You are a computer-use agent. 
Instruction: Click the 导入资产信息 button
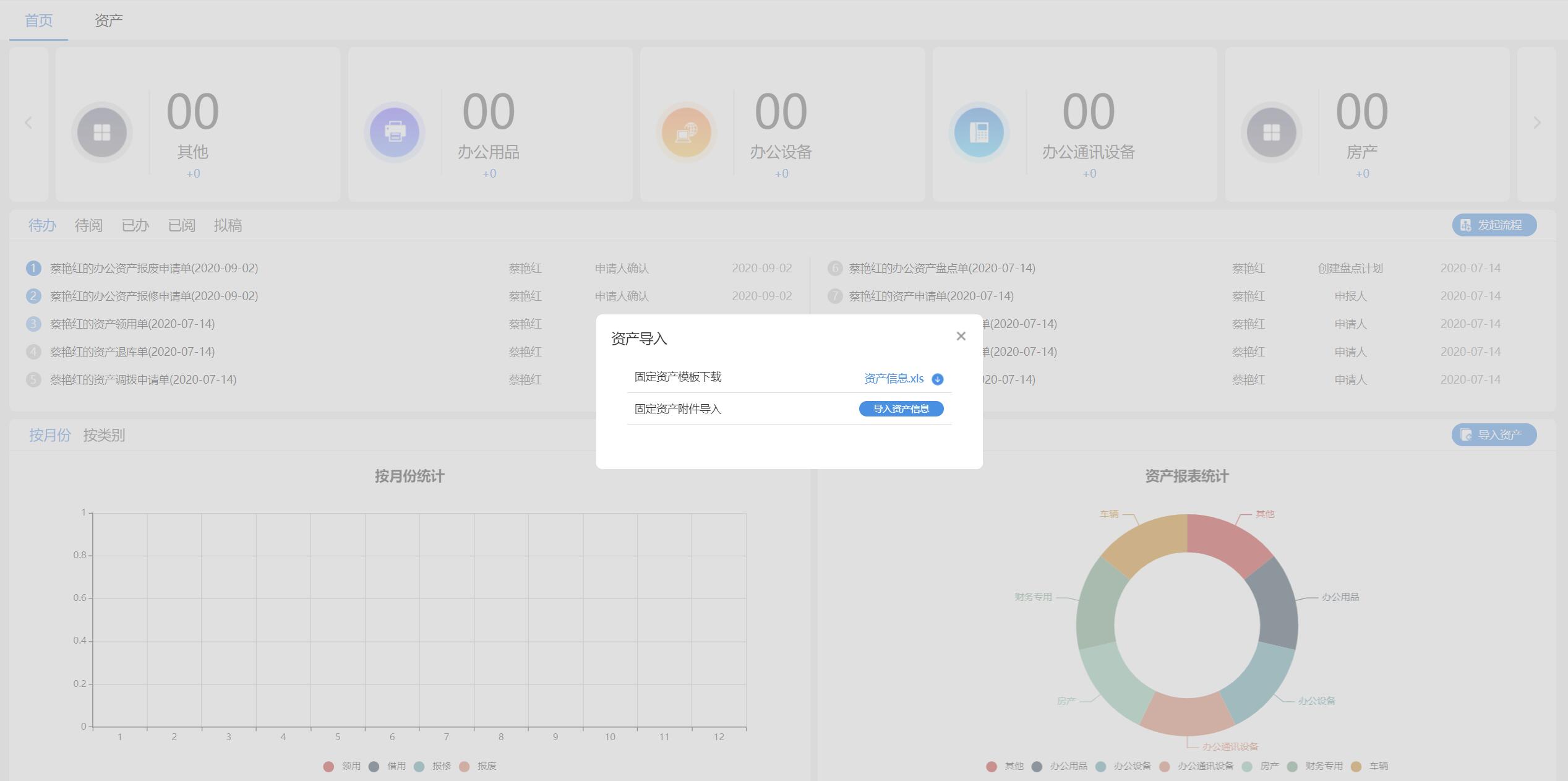[901, 409]
